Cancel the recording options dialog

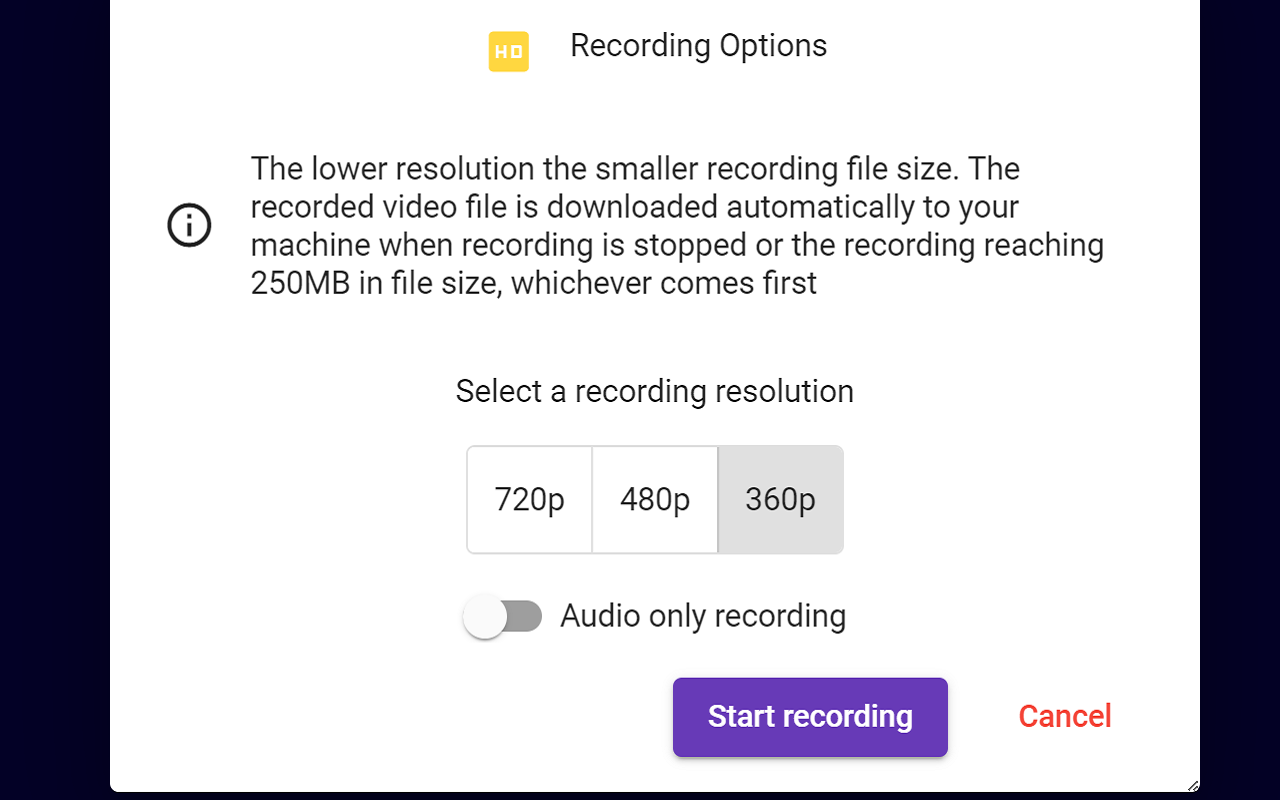point(1064,716)
